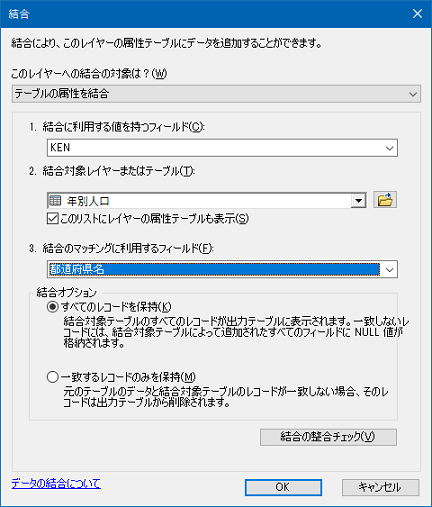Run 結合の整合チェック validation button

[x=328, y=437]
